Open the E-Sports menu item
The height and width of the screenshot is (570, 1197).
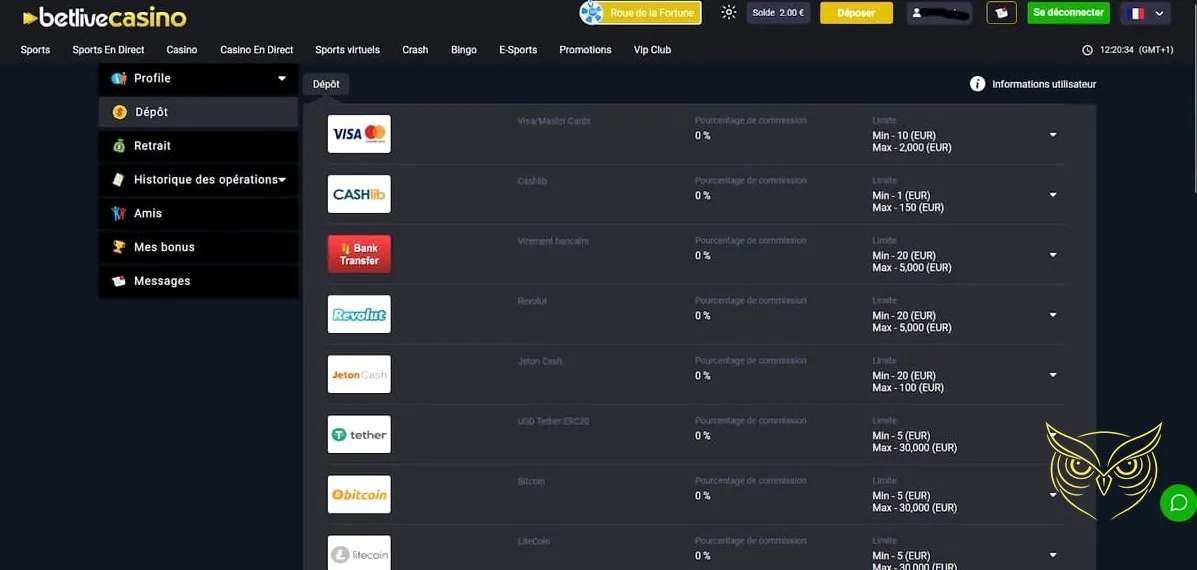[518, 50]
